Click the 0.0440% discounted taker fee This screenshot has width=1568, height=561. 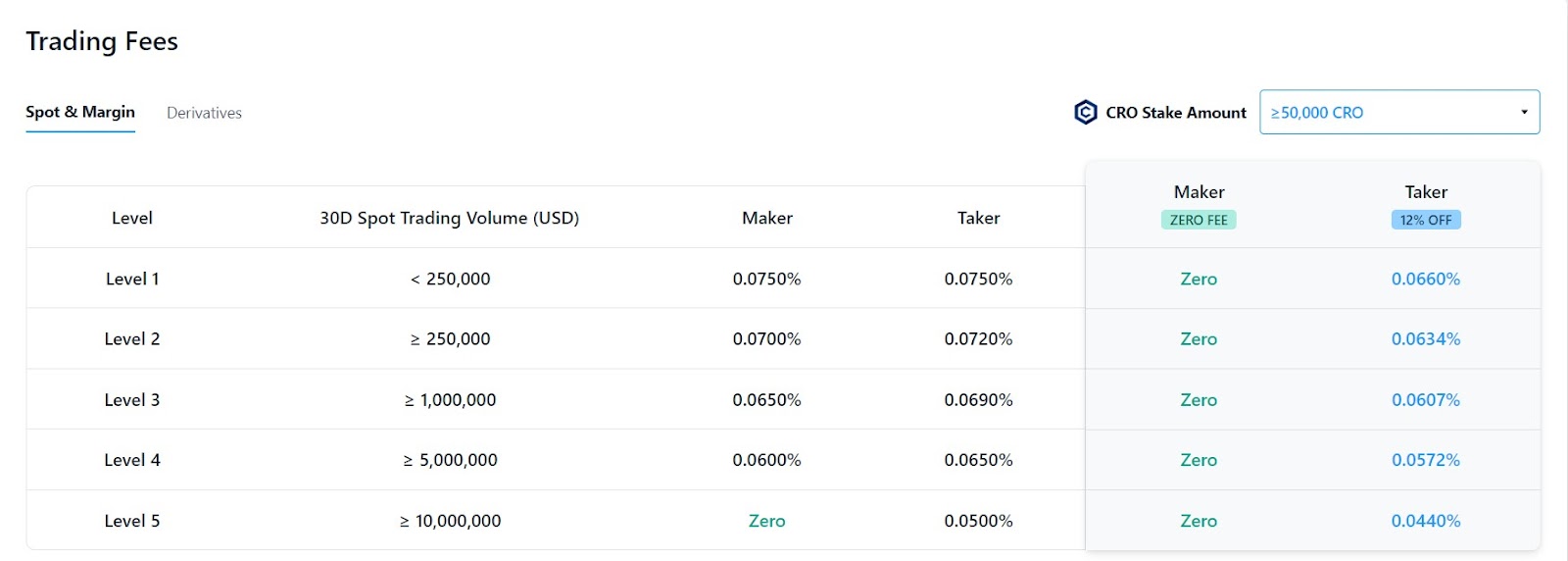click(1426, 521)
